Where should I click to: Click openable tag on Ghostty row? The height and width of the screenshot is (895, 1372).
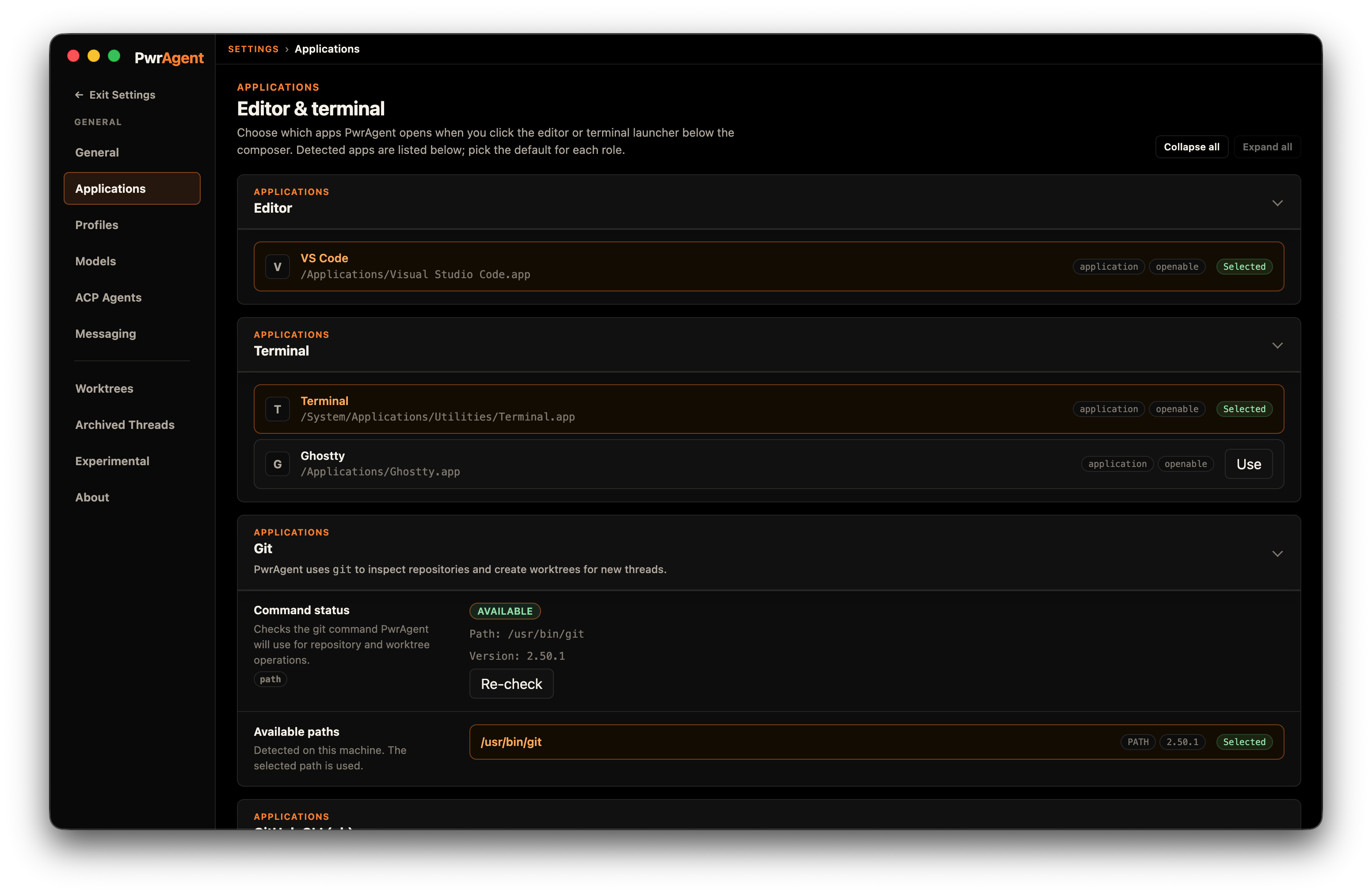1185,464
